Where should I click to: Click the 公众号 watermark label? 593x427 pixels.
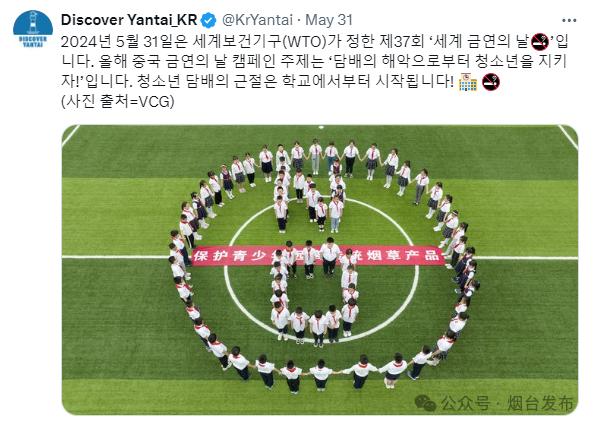point(465,403)
